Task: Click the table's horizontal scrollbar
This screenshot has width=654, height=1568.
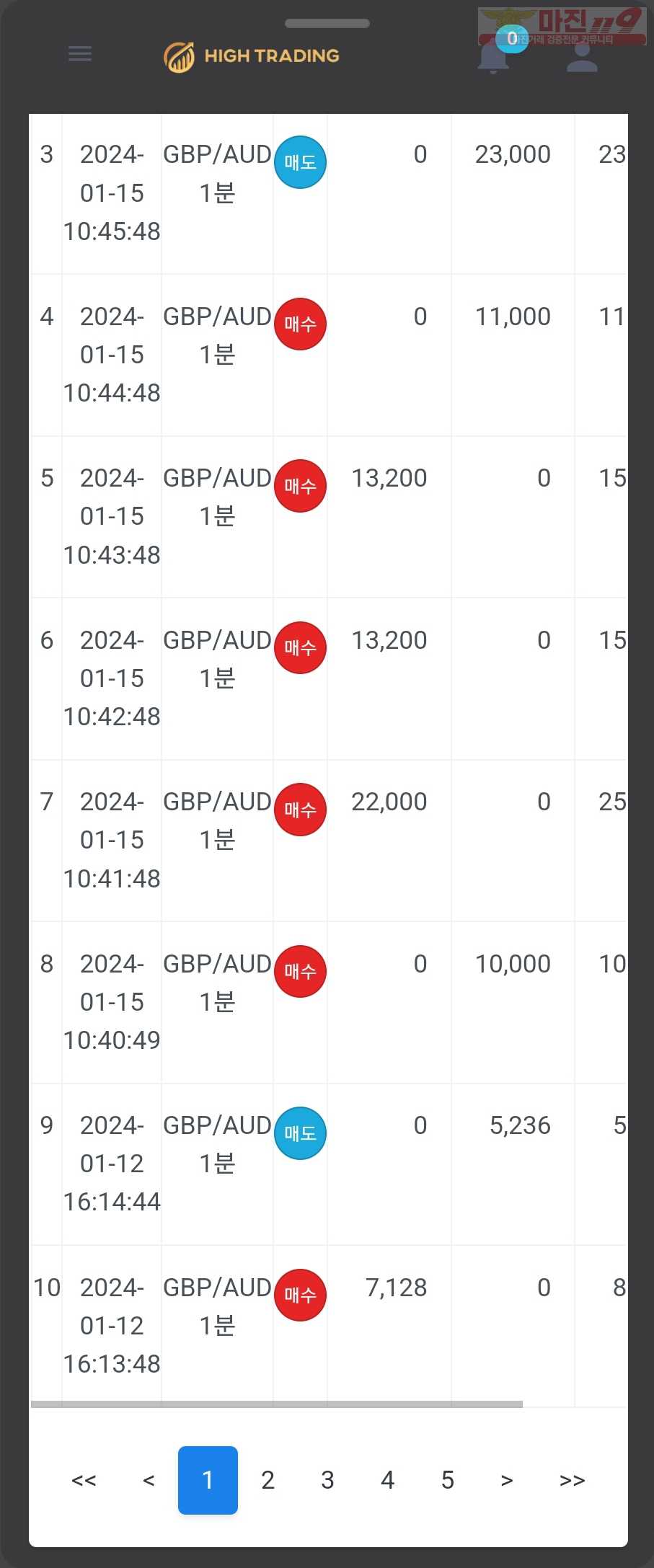Action: point(277,1404)
